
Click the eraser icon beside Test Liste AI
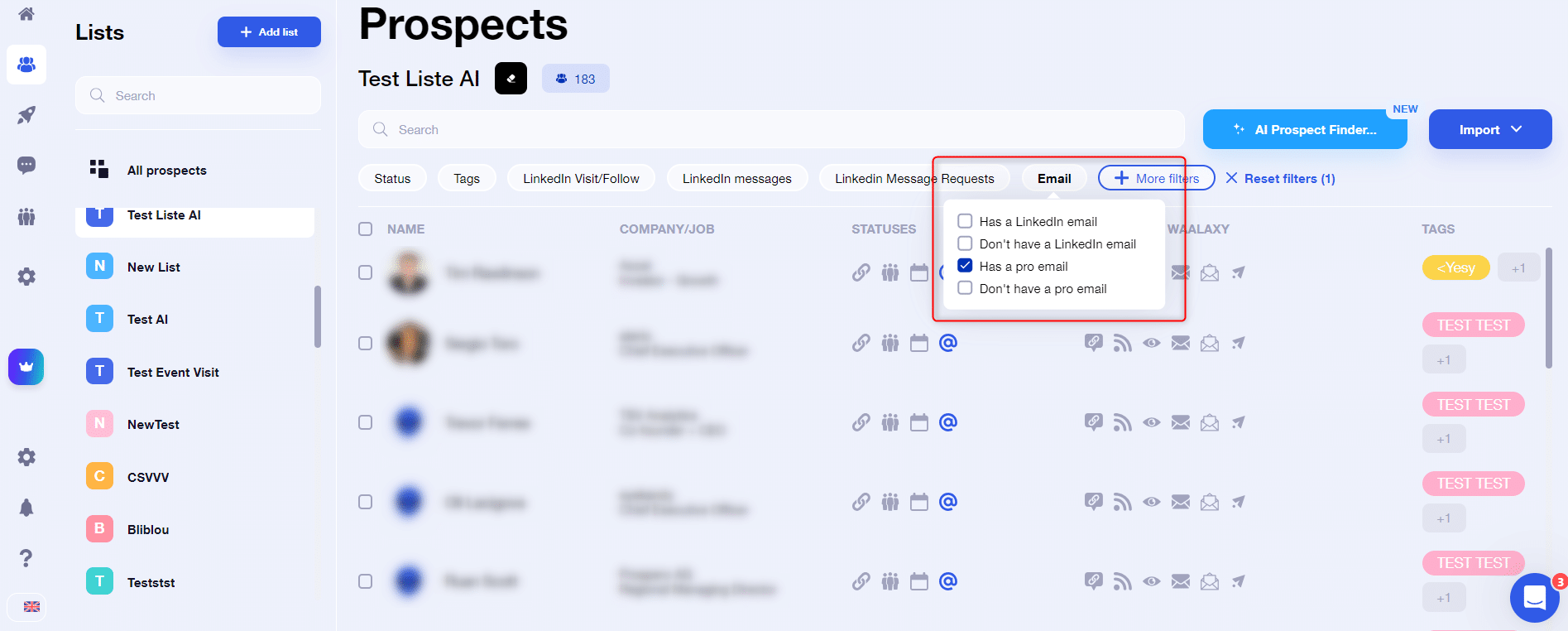click(x=511, y=79)
